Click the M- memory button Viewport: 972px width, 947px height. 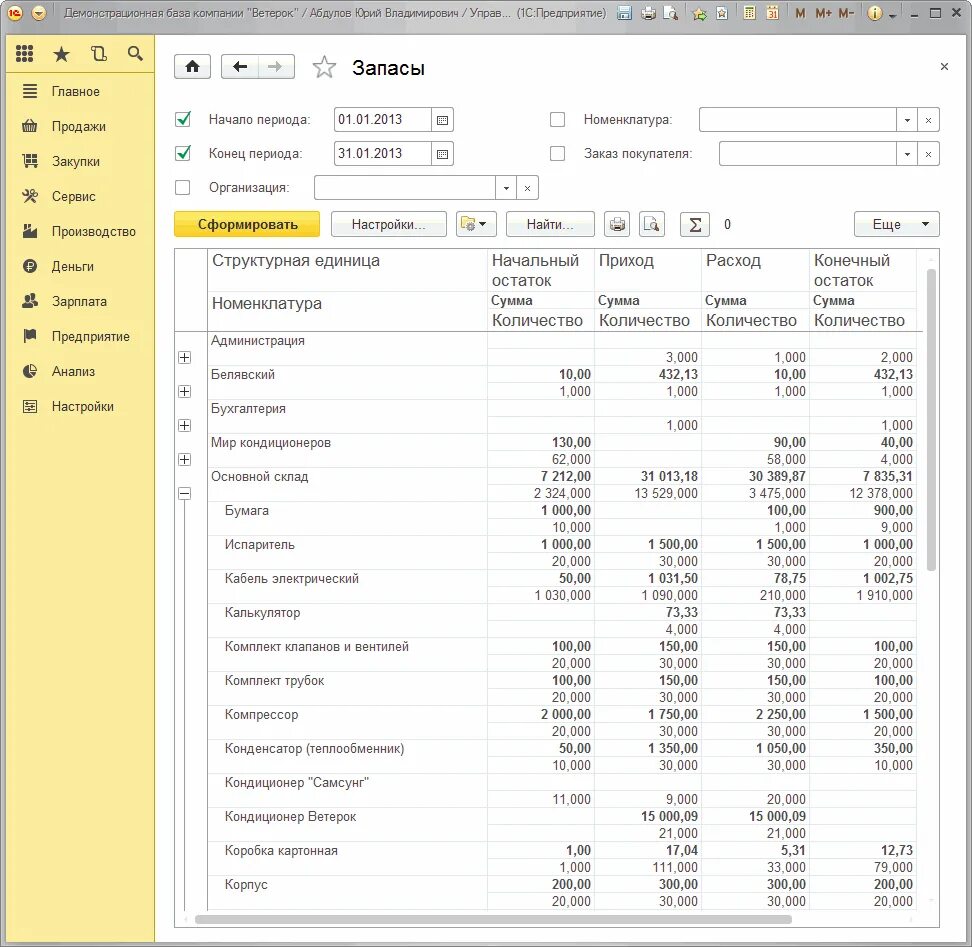pyautogui.click(x=846, y=13)
